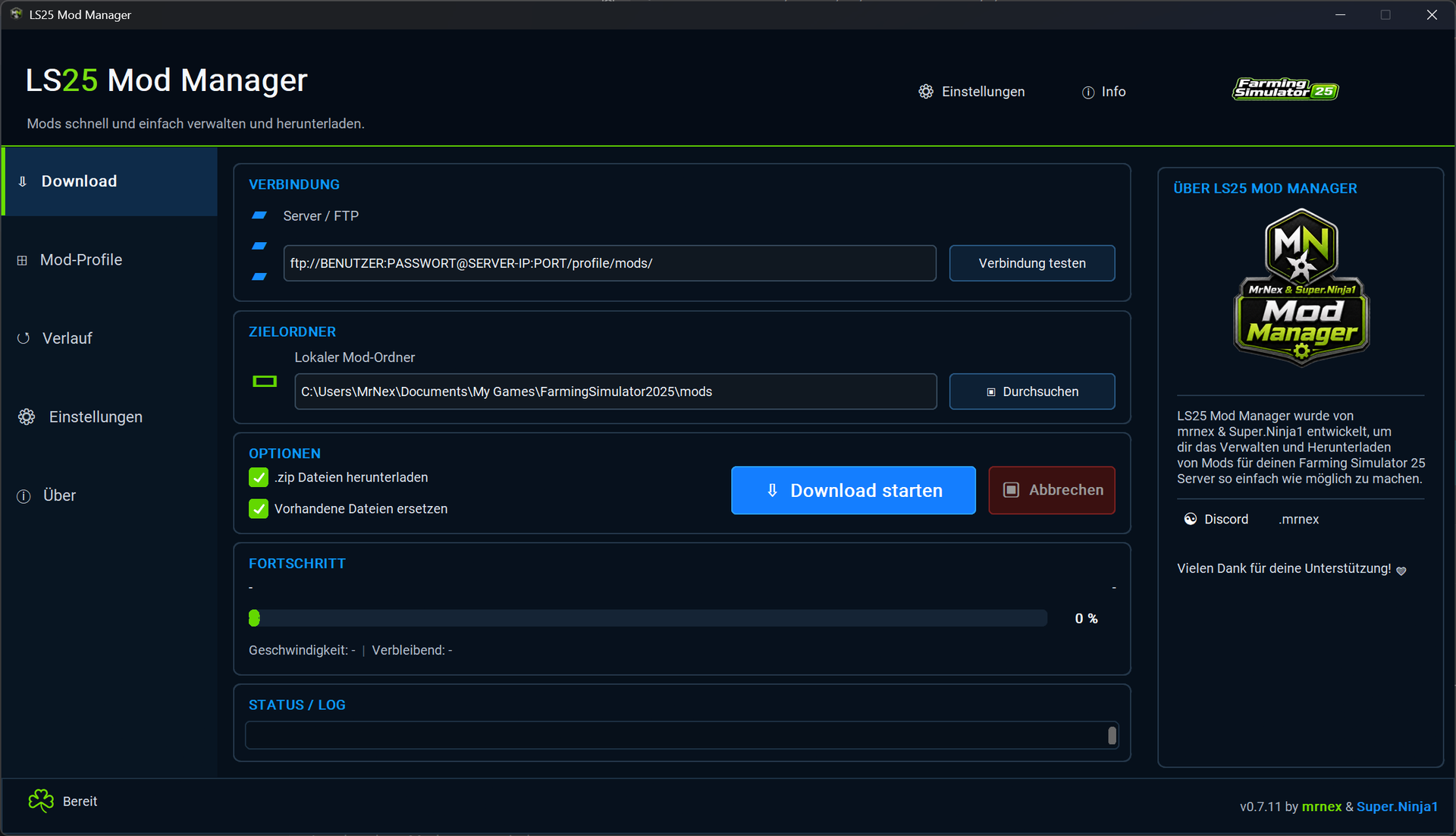Image resolution: width=1456 pixels, height=836 pixels.
Task: Open Info in the header
Action: coord(1113,92)
